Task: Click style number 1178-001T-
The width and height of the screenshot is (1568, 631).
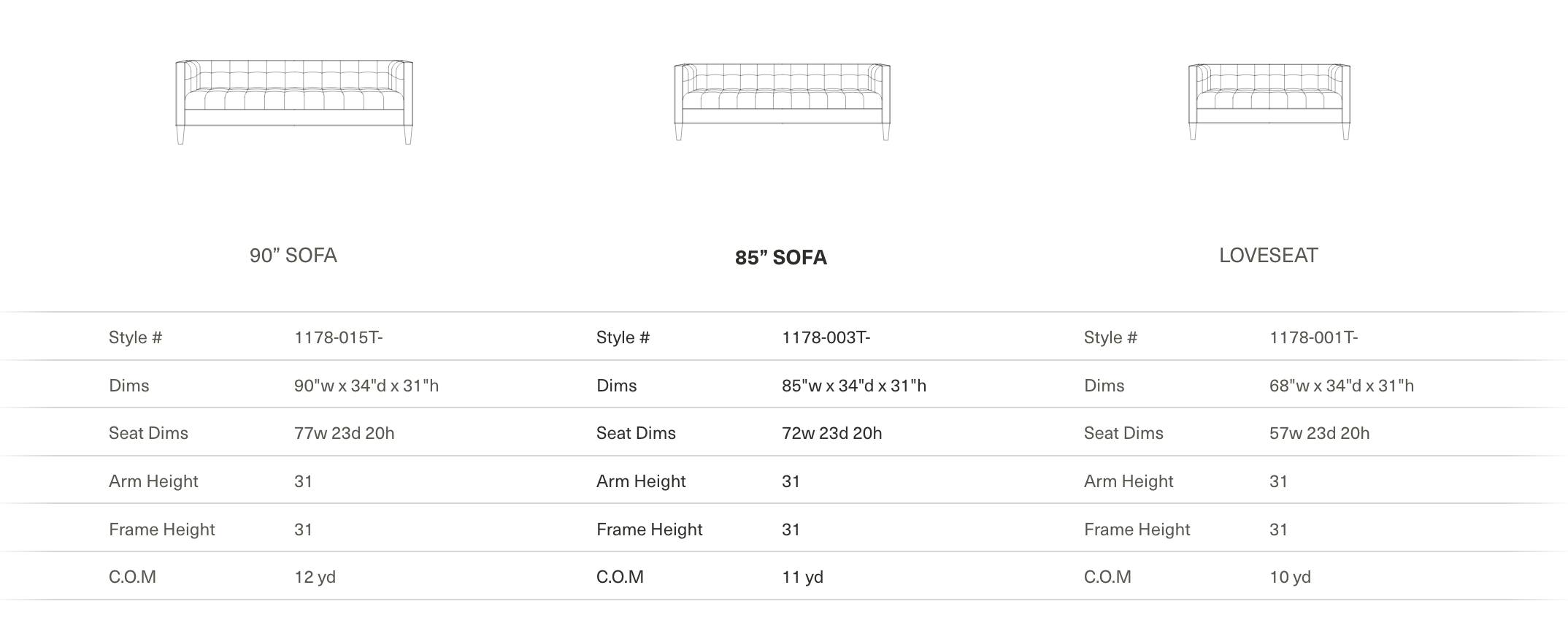Action: pyautogui.click(x=1314, y=337)
